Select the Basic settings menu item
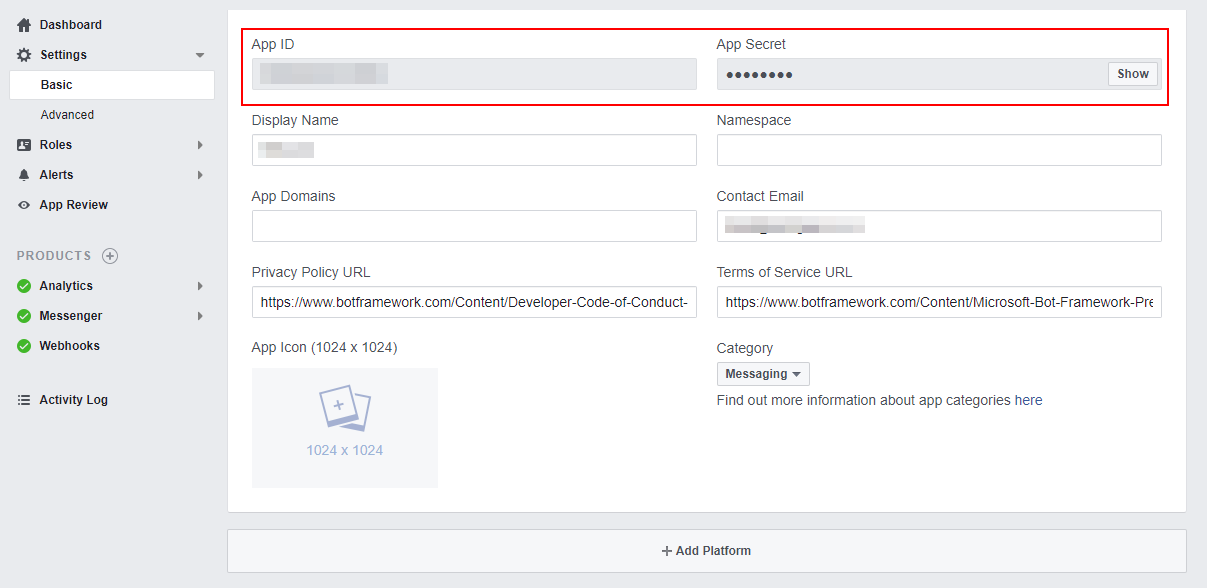The image size is (1207, 588). click(x=57, y=85)
